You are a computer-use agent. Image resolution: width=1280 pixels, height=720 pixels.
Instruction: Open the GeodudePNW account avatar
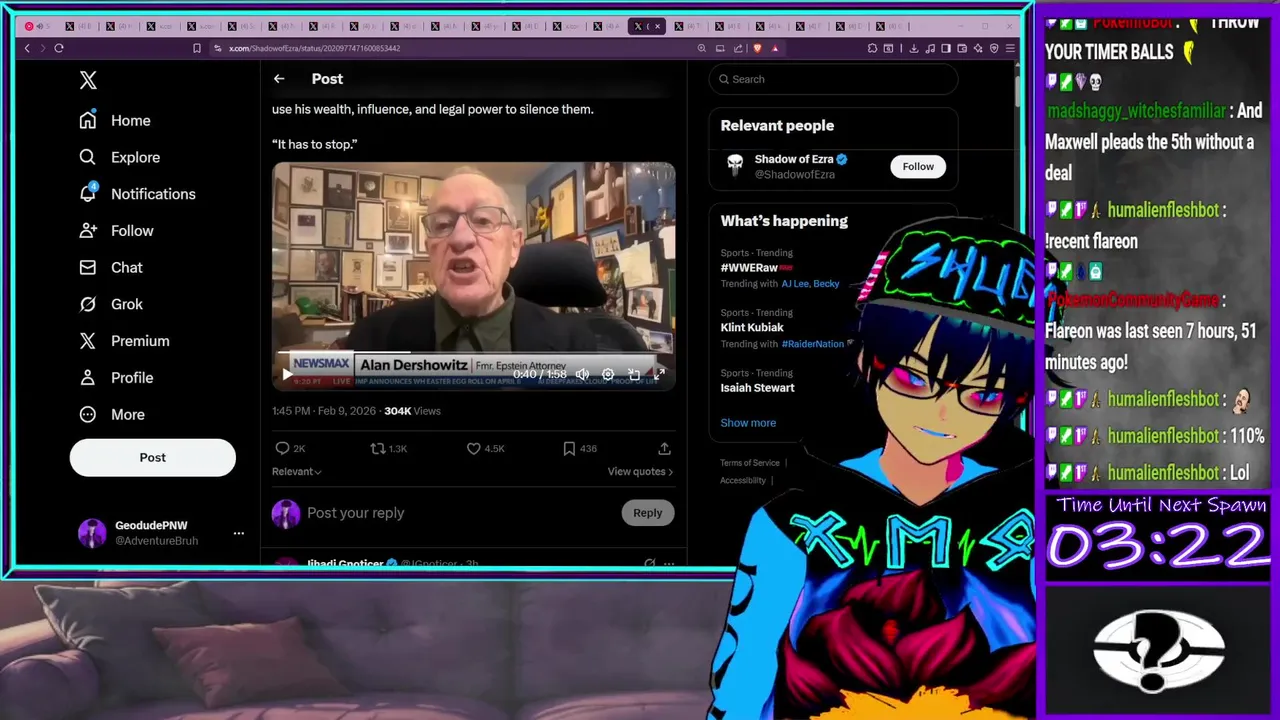92,533
